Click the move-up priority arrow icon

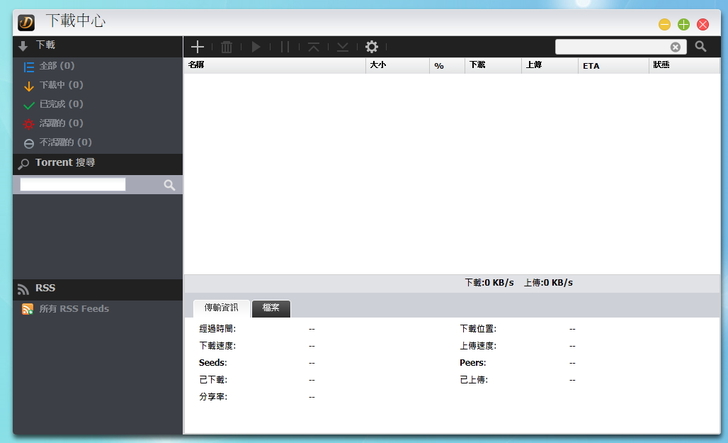[x=314, y=47]
